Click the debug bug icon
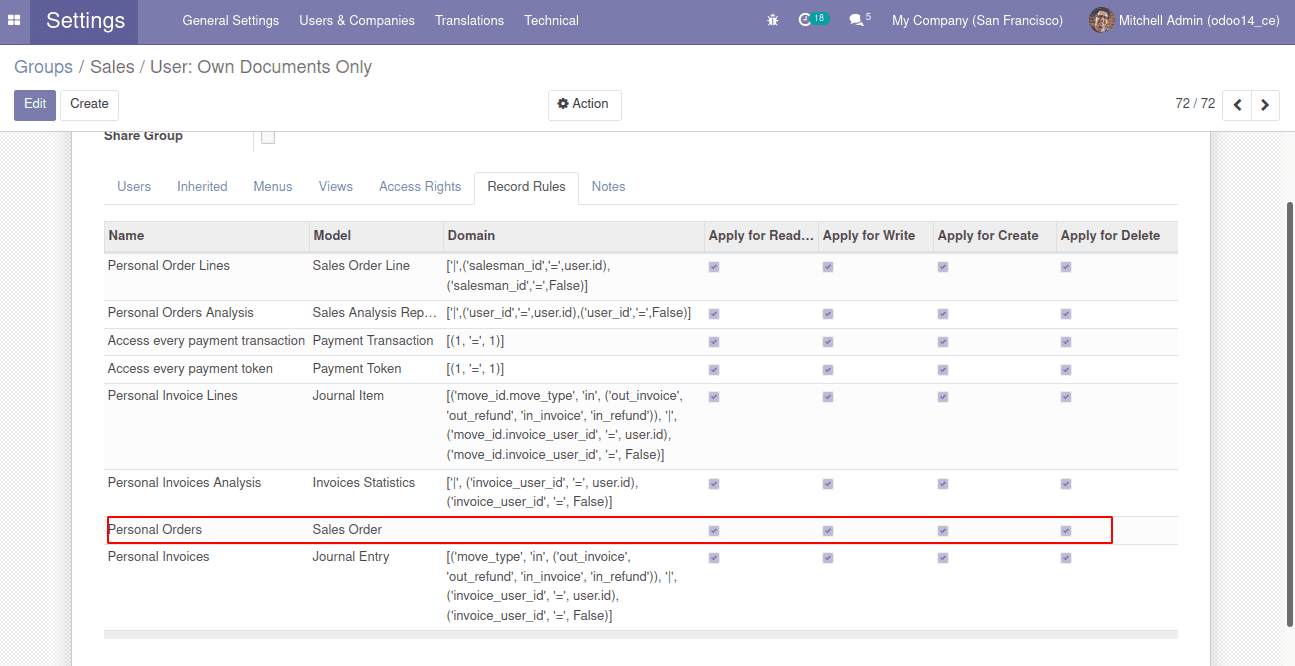Viewport: 1295px width, 666px height. coord(772,20)
